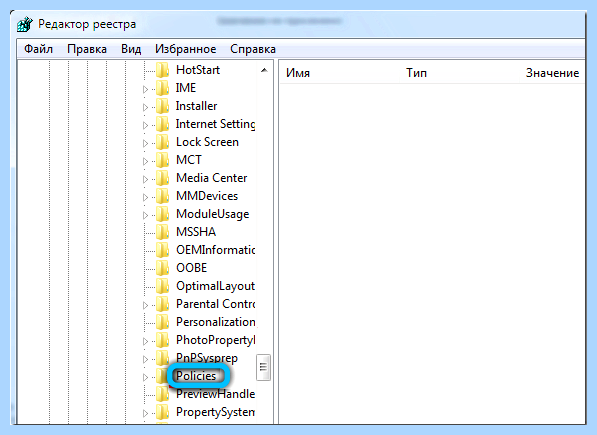Image resolution: width=597 pixels, height=435 pixels.
Task: Click the ModuleUsage folder icon
Action: pyautogui.click(x=163, y=214)
